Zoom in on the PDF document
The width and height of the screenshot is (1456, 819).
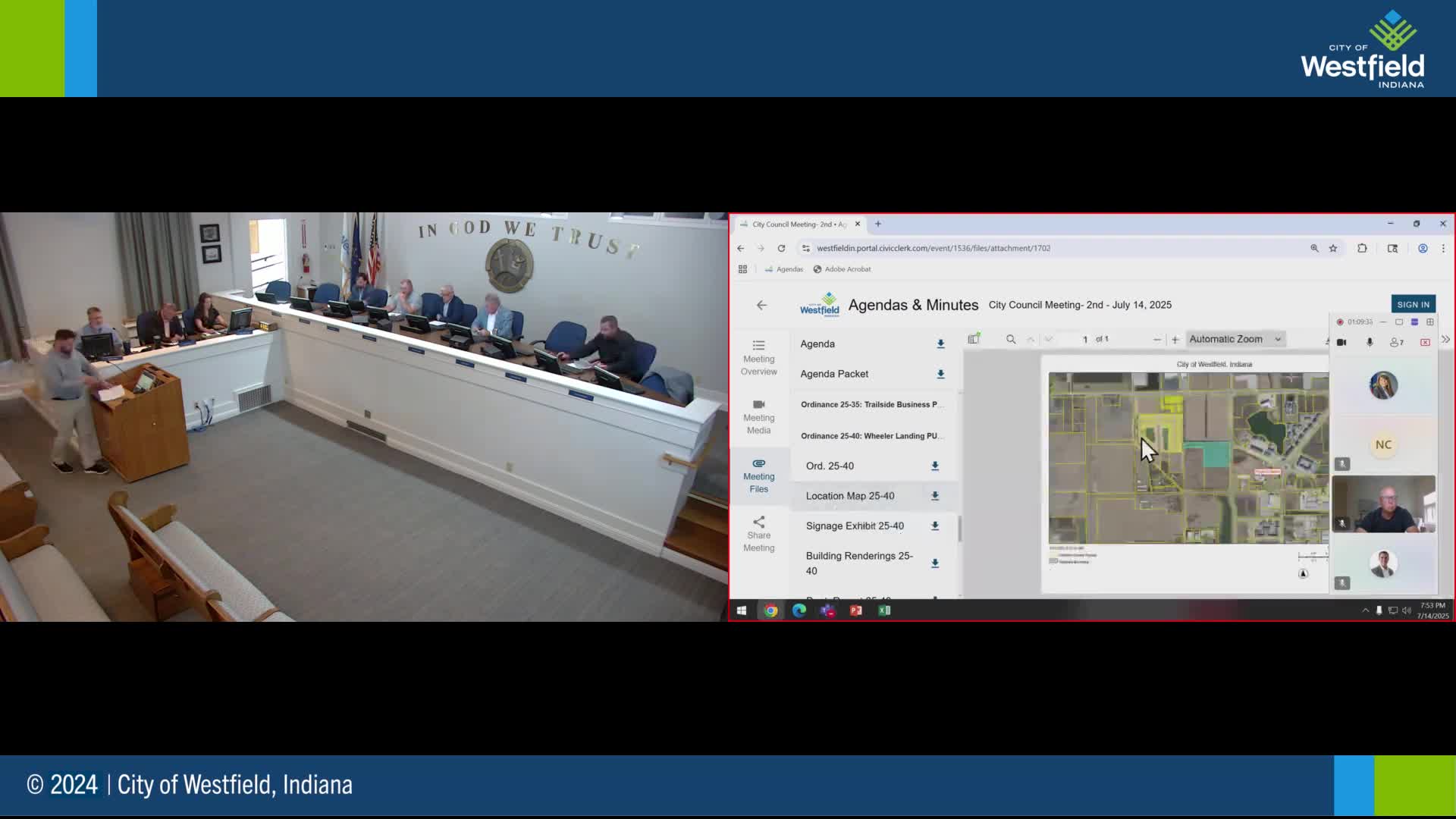tap(1175, 340)
